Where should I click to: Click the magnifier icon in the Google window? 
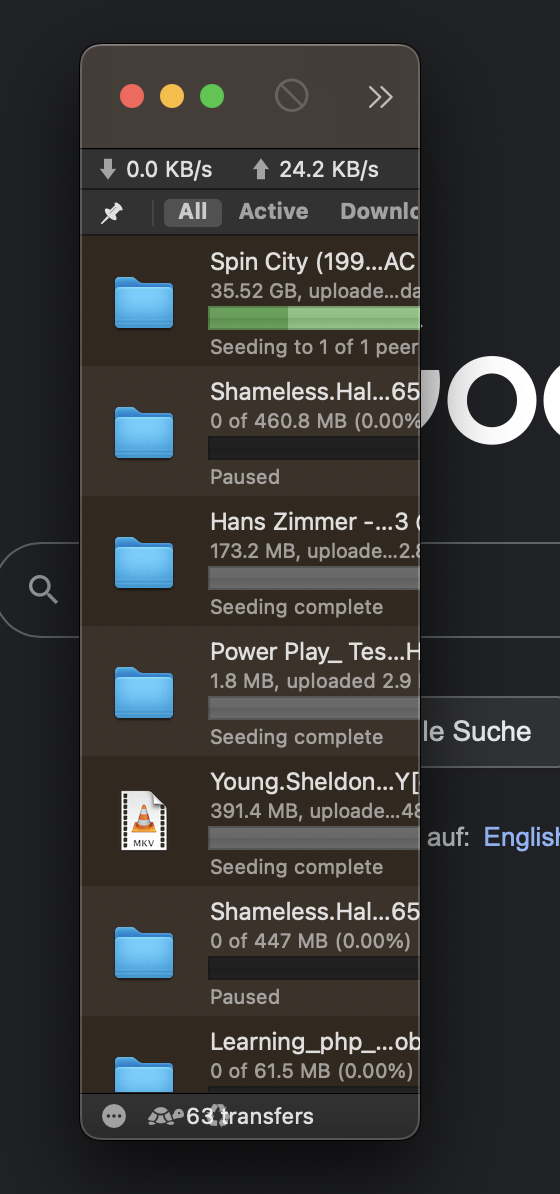point(43,589)
